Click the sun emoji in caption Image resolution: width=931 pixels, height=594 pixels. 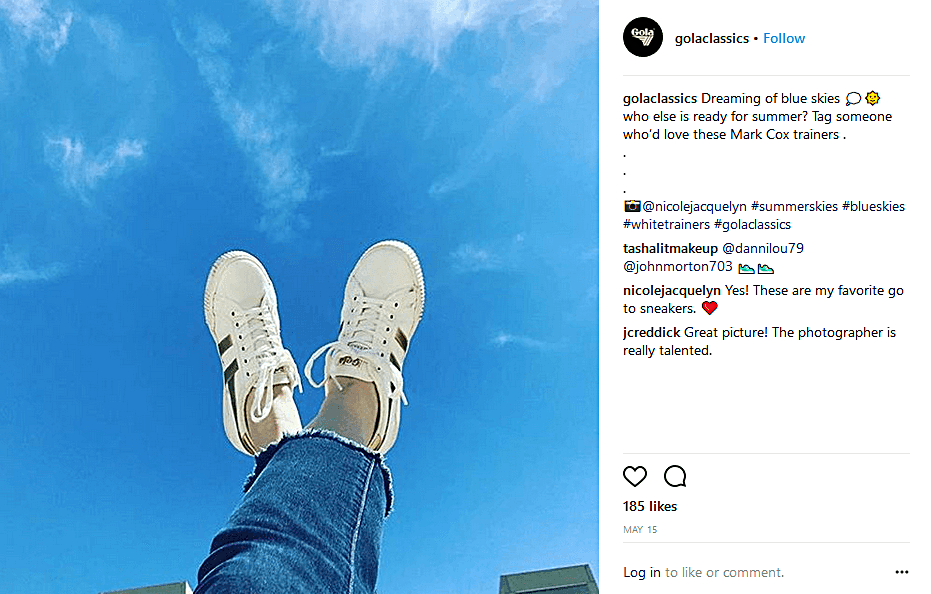pyautogui.click(x=872, y=98)
